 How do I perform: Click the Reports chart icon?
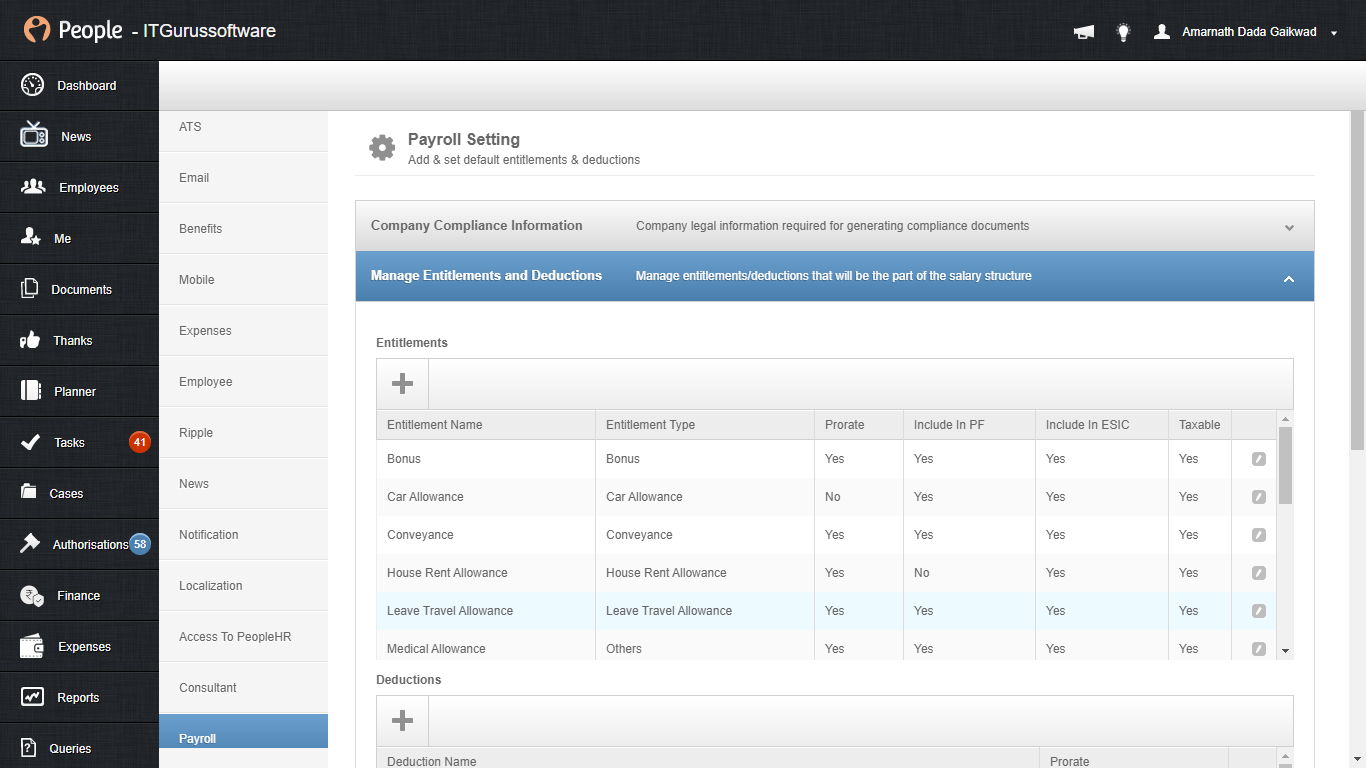(32, 697)
